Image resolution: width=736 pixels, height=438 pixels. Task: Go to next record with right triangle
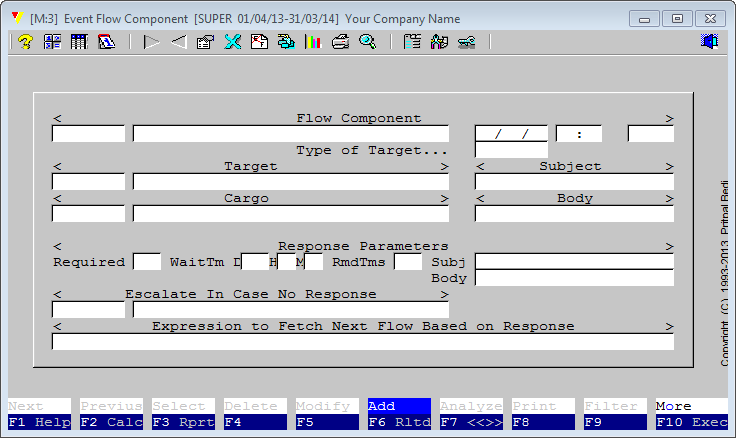pyautogui.click(x=151, y=42)
